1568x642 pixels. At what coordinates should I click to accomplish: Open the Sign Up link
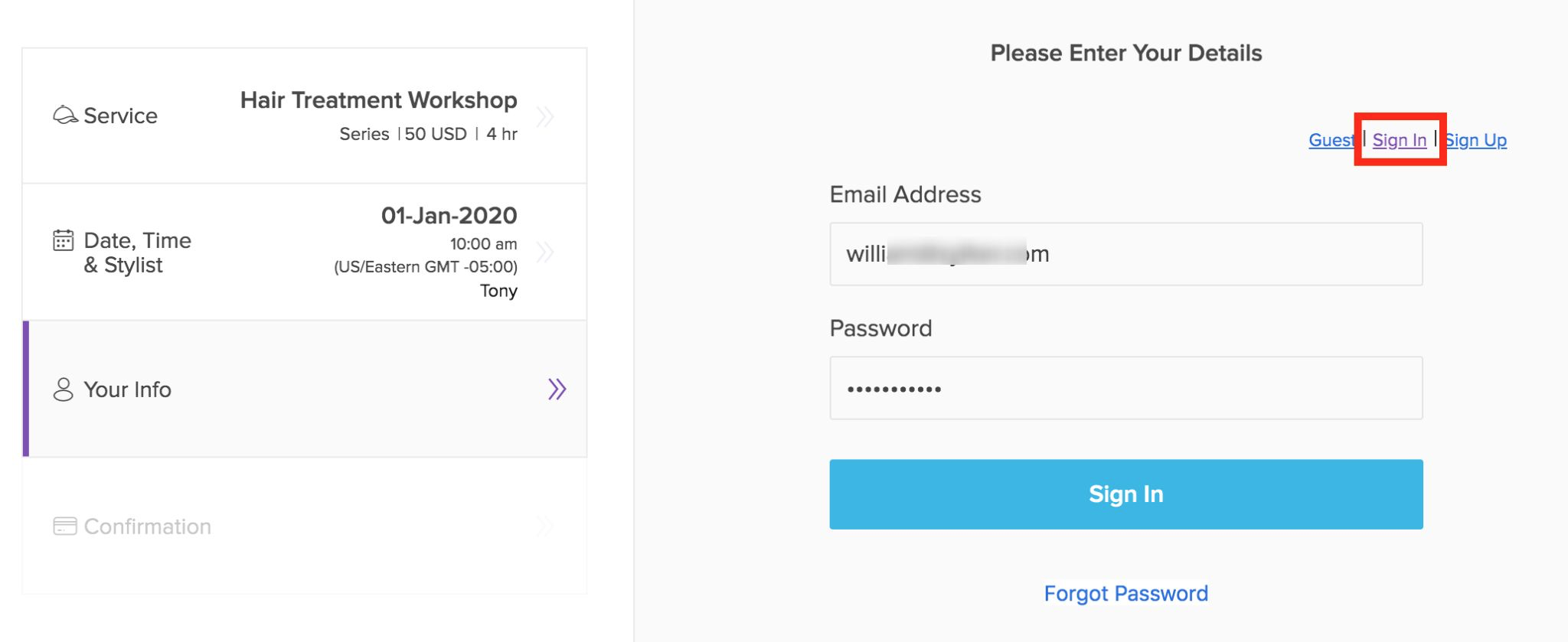click(x=1476, y=140)
